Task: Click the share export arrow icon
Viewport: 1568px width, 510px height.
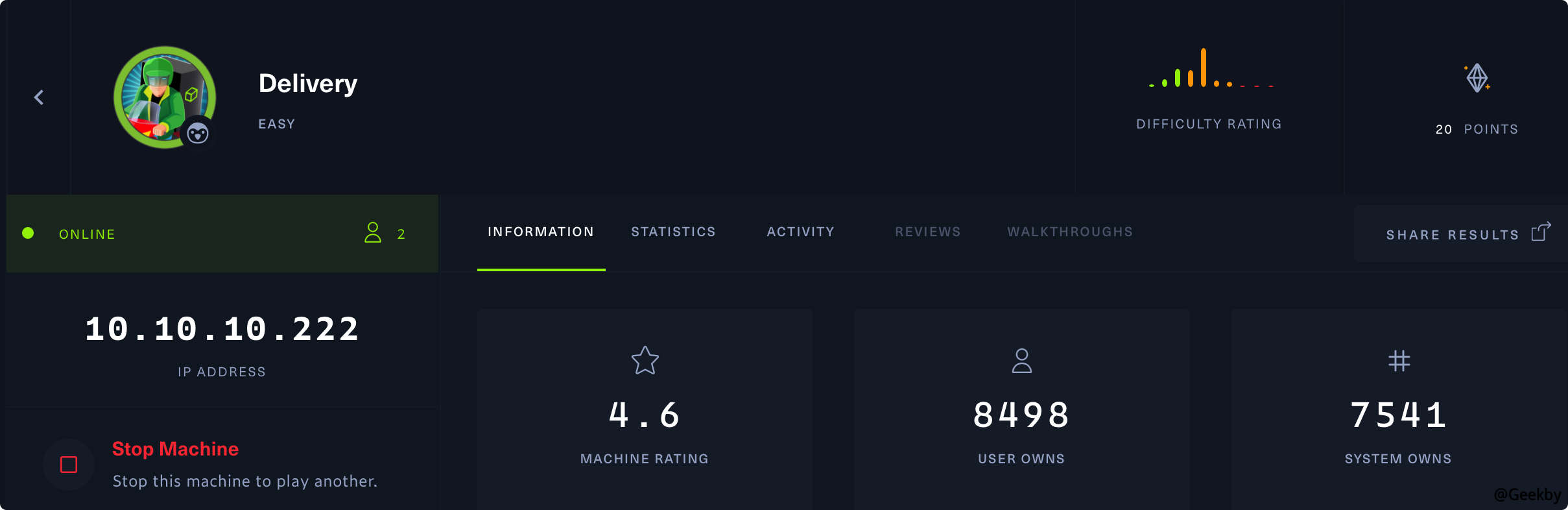Action: click(1541, 232)
